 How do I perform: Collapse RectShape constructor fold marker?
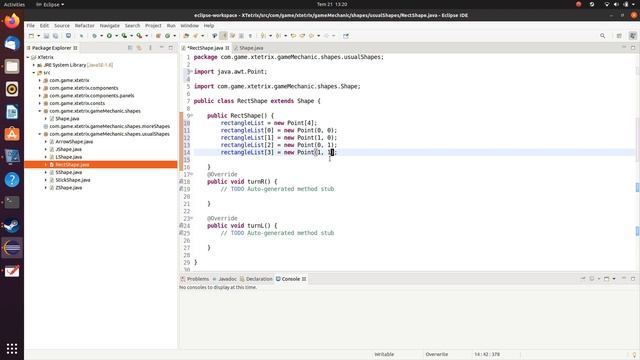coord(192,116)
